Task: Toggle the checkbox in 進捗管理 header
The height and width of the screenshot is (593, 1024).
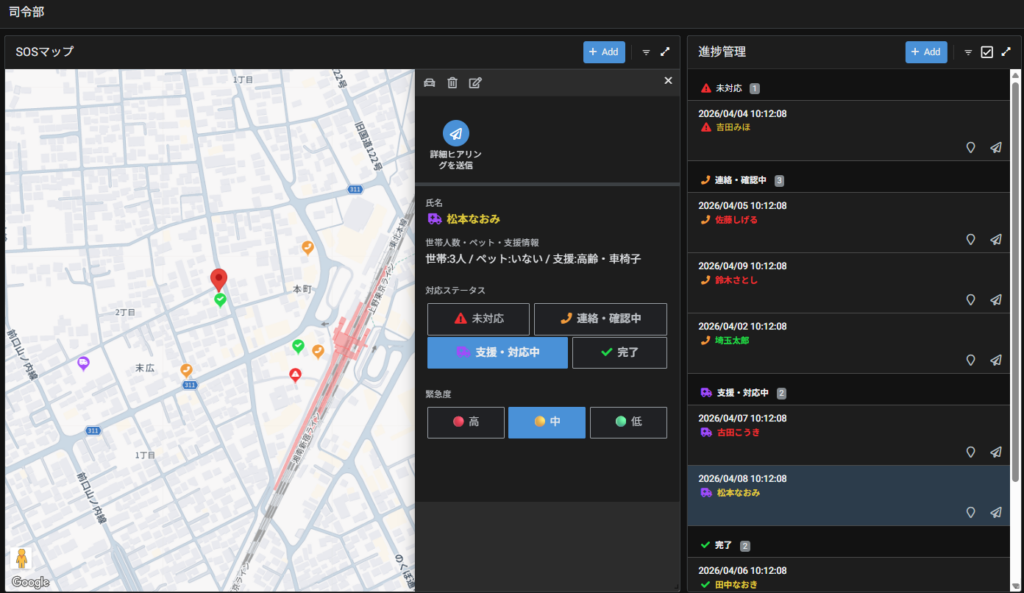Action: 987,52
